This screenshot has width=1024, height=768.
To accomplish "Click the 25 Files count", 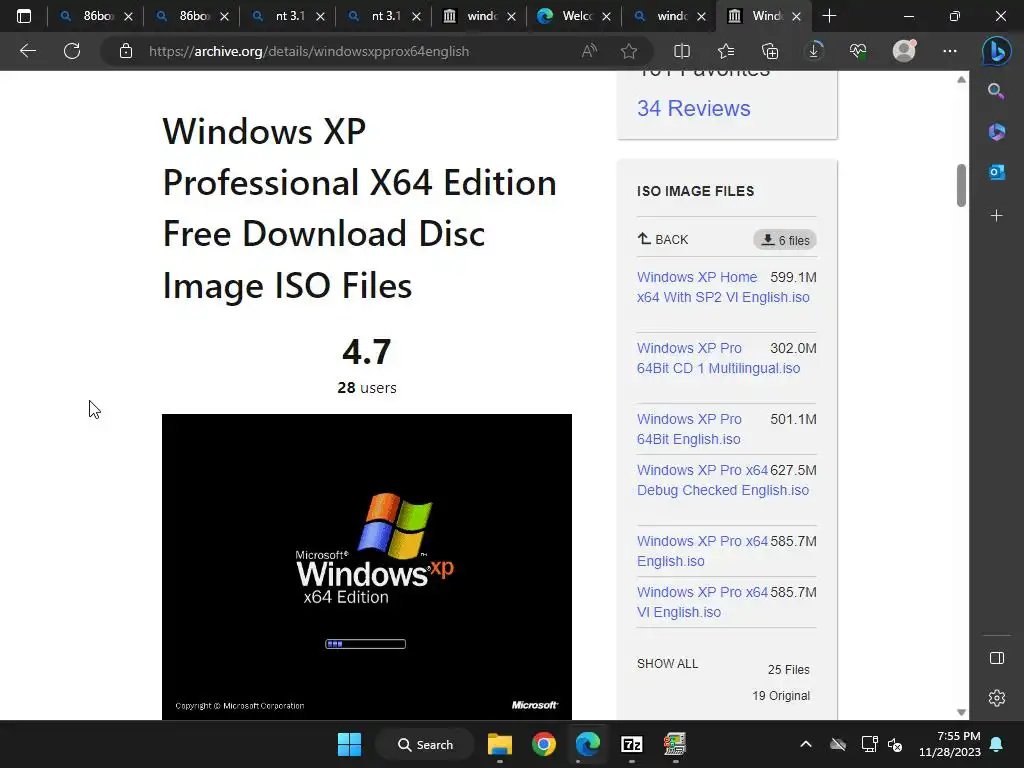I will click(x=788, y=669).
